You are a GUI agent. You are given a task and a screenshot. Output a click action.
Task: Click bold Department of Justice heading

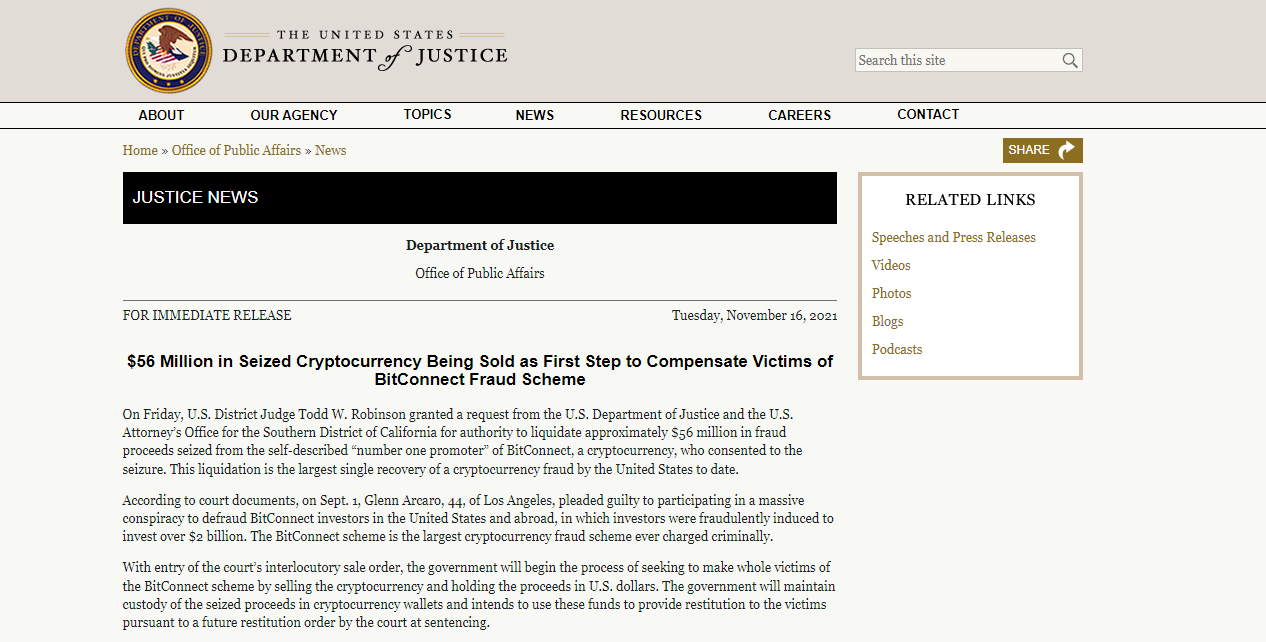480,245
